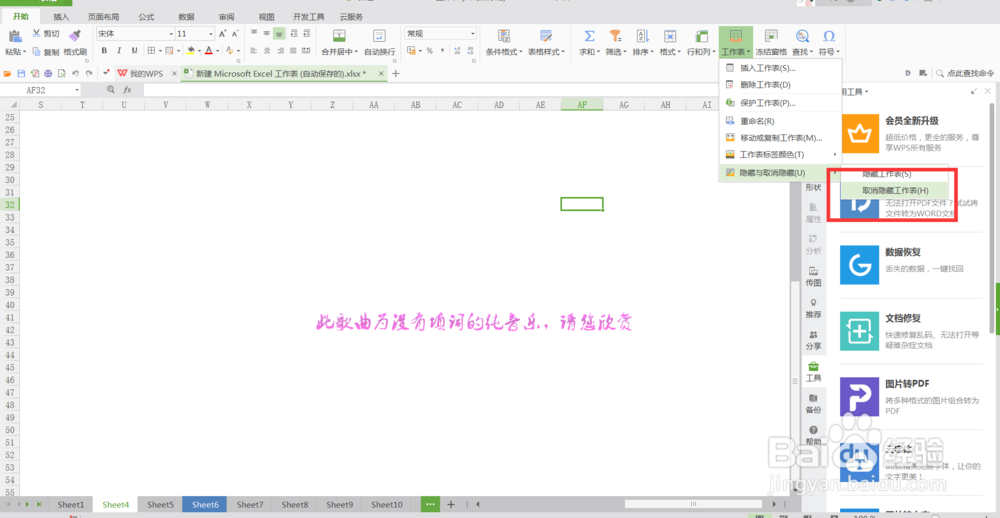
Task: Open the number format dropdown (常规)
Action: [473, 34]
